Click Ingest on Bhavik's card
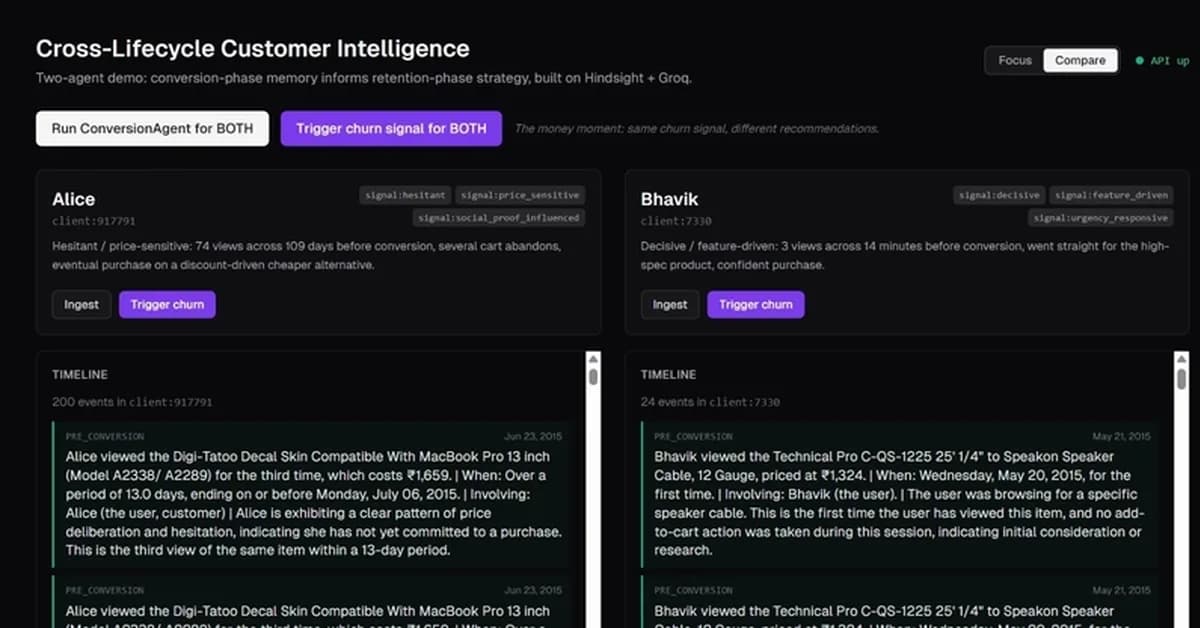The image size is (1200, 628). pyautogui.click(x=669, y=304)
